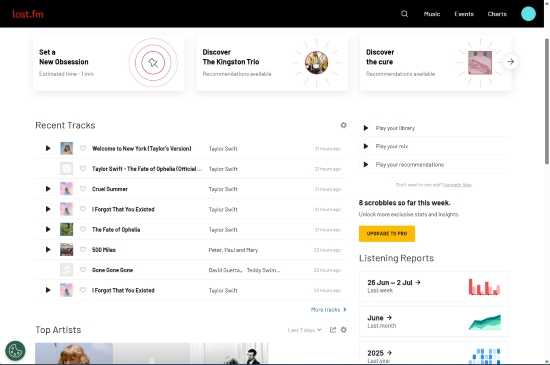
Task: Play Cruel Summer track
Action: [48, 189]
